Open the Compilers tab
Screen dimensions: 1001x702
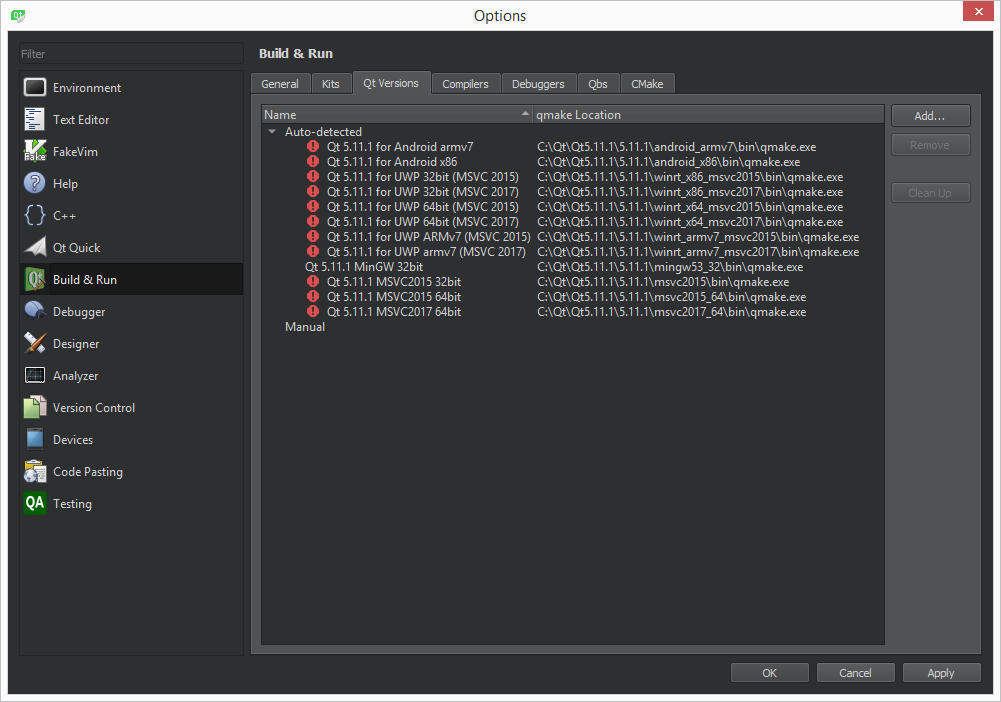[465, 84]
